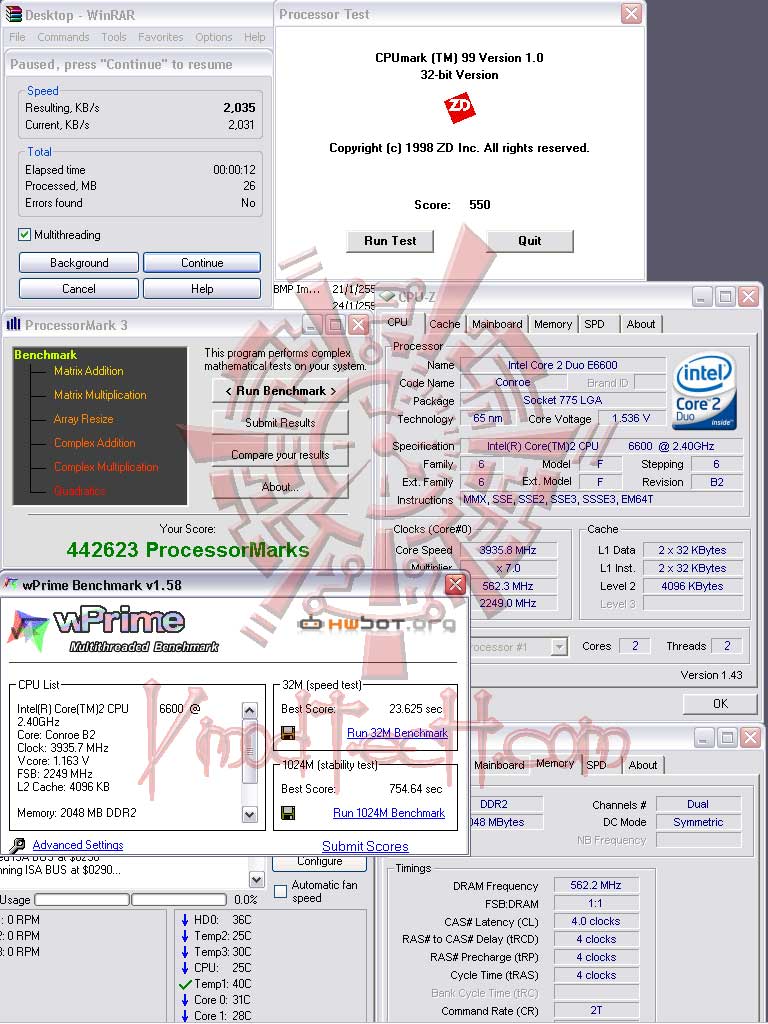Click the Core Voltage value field
Image resolution: width=768 pixels, height=1024 pixels.
tap(631, 419)
